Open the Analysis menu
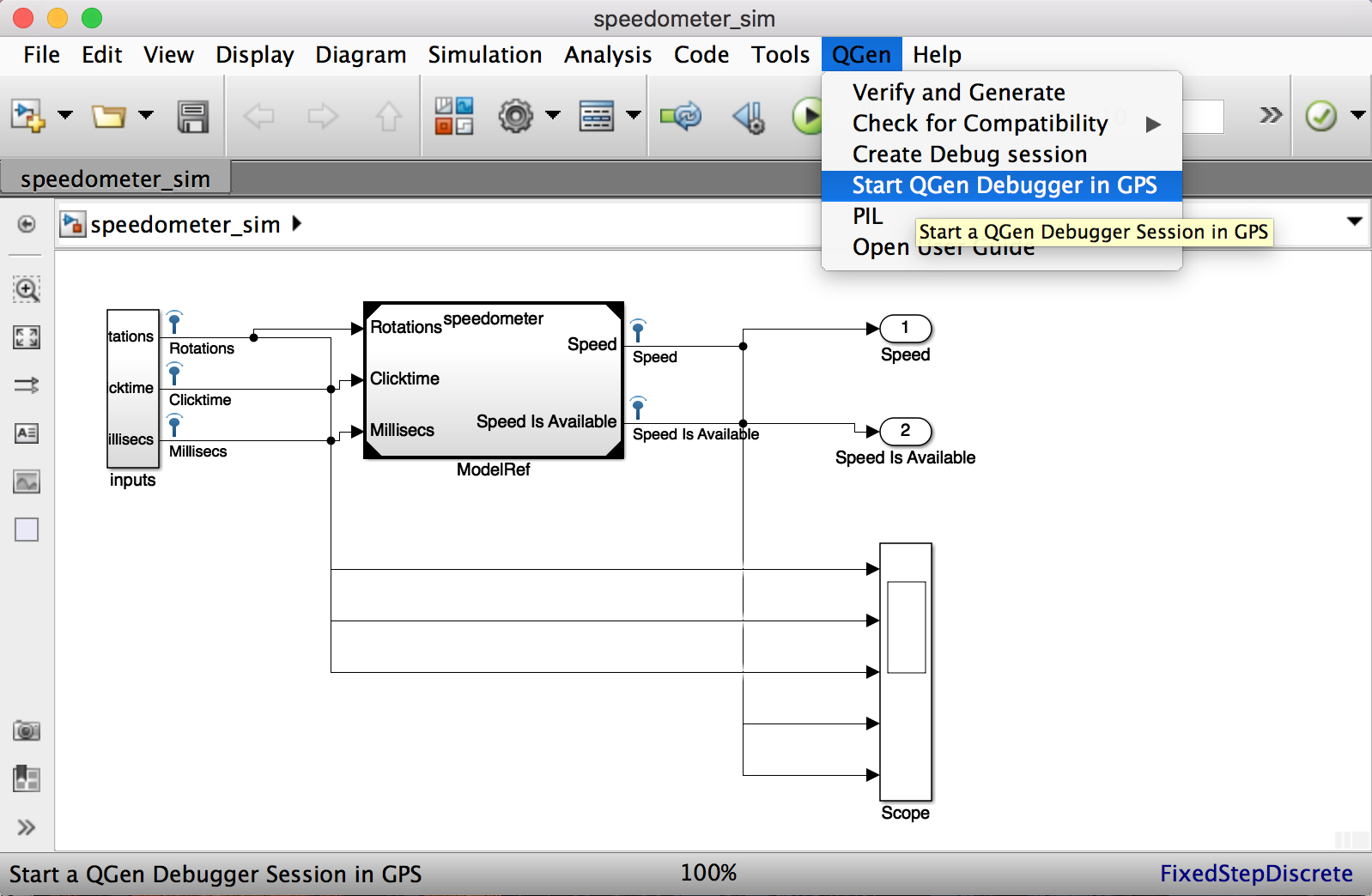 pos(608,55)
